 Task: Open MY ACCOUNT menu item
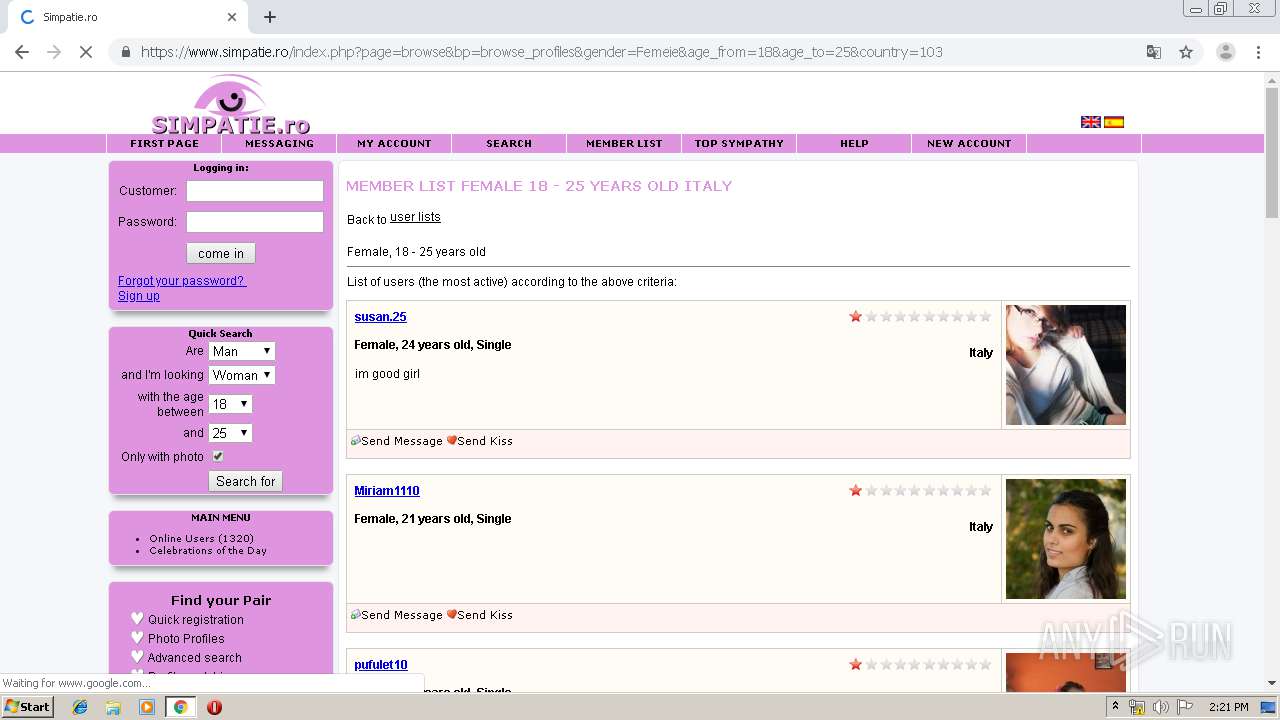click(x=394, y=143)
